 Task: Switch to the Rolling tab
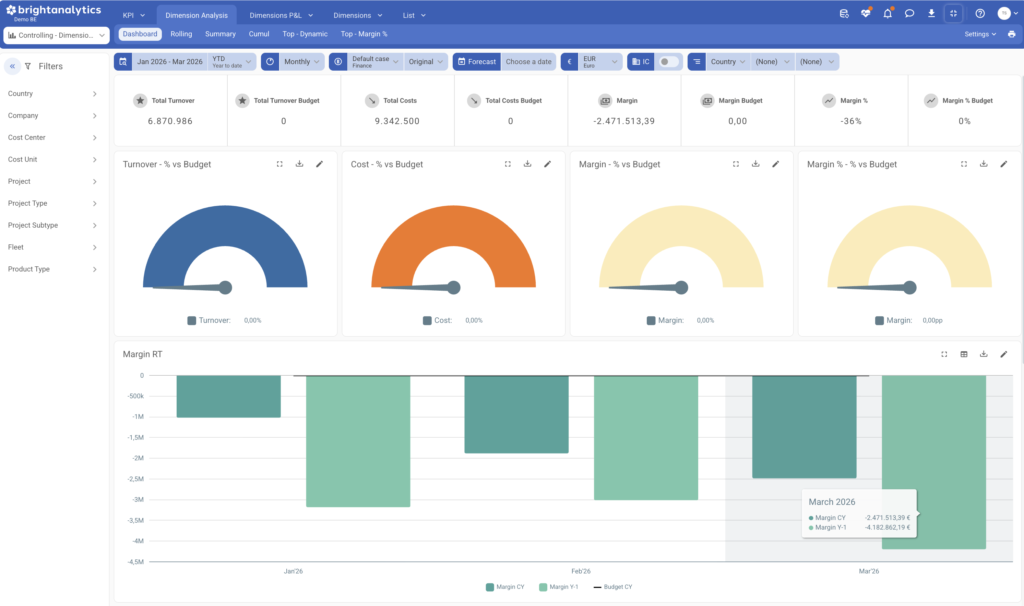pyautogui.click(x=181, y=34)
